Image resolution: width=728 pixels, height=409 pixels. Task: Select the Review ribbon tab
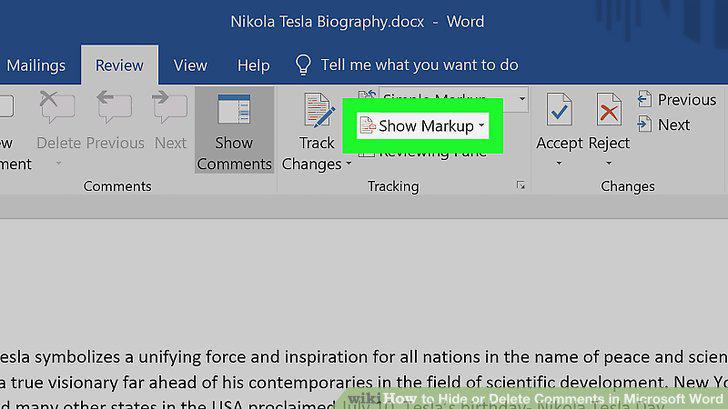point(119,65)
